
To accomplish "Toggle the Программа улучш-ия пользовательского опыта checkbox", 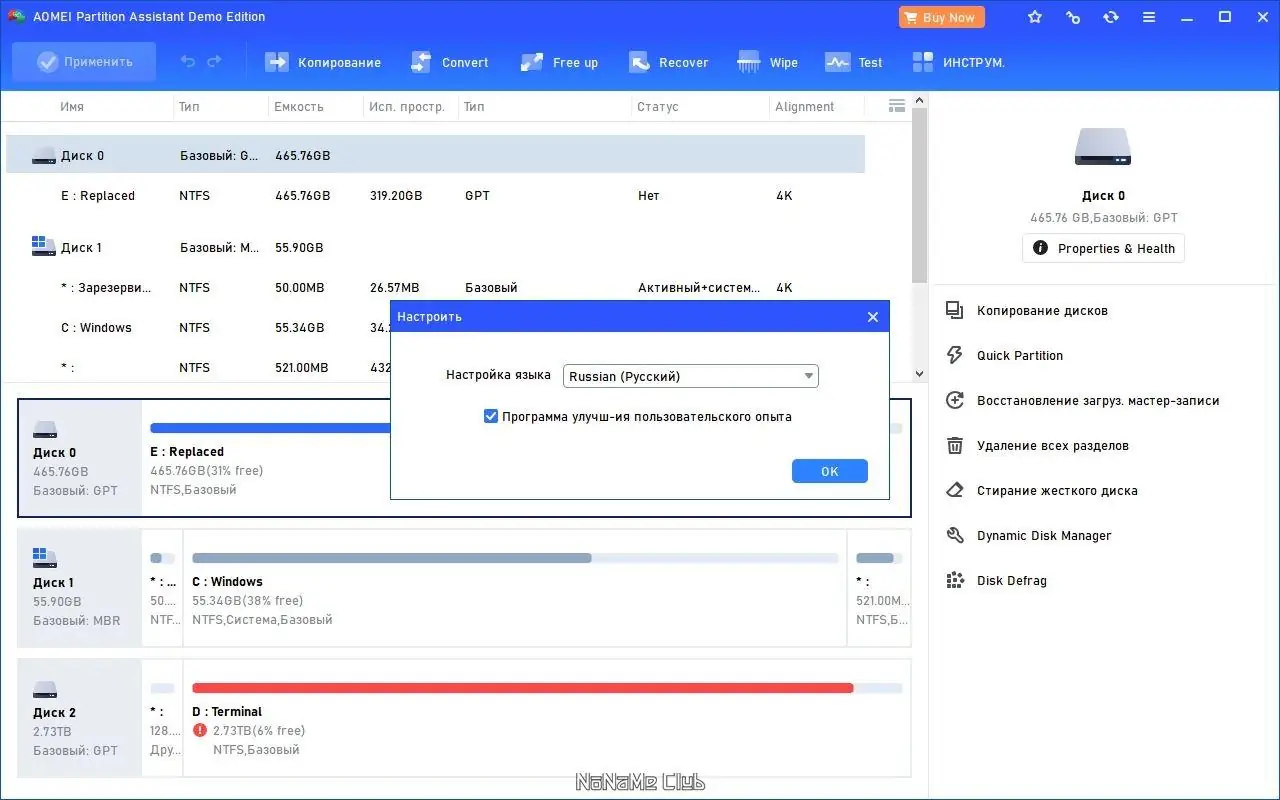I will [491, 416].
